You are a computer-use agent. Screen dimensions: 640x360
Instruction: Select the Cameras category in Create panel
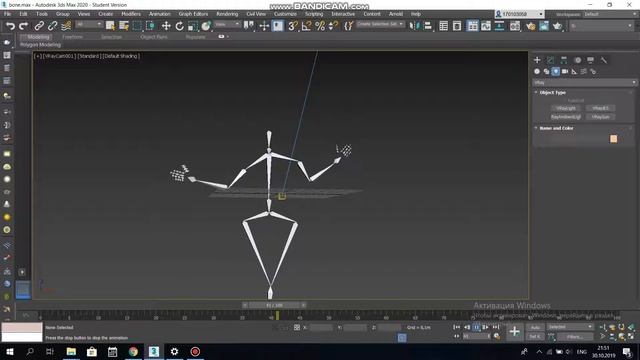565,71
